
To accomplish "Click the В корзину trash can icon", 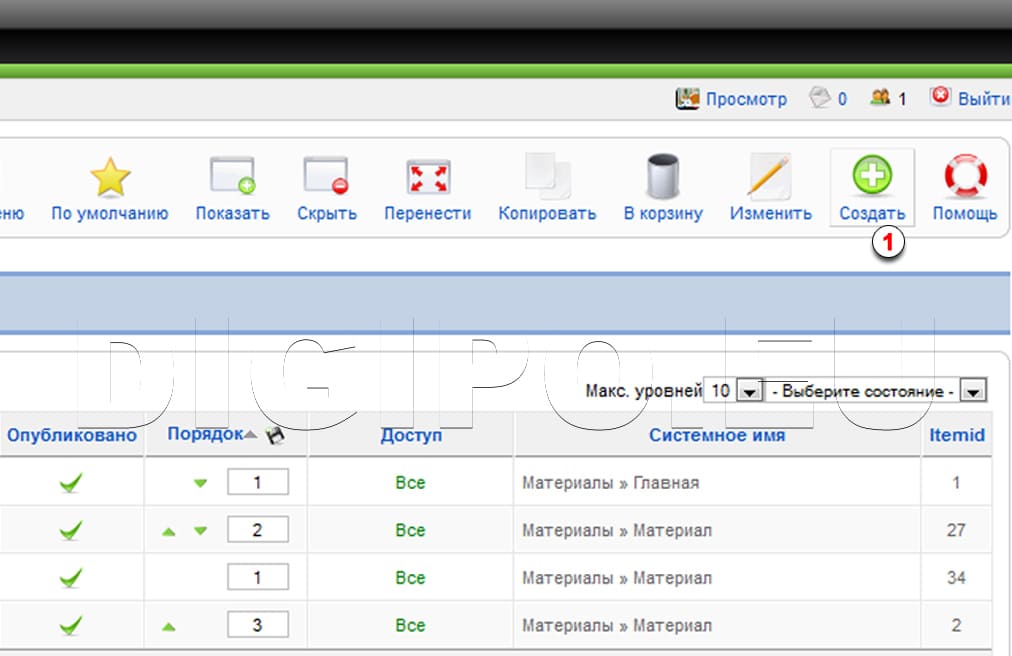I will point(663,178).
